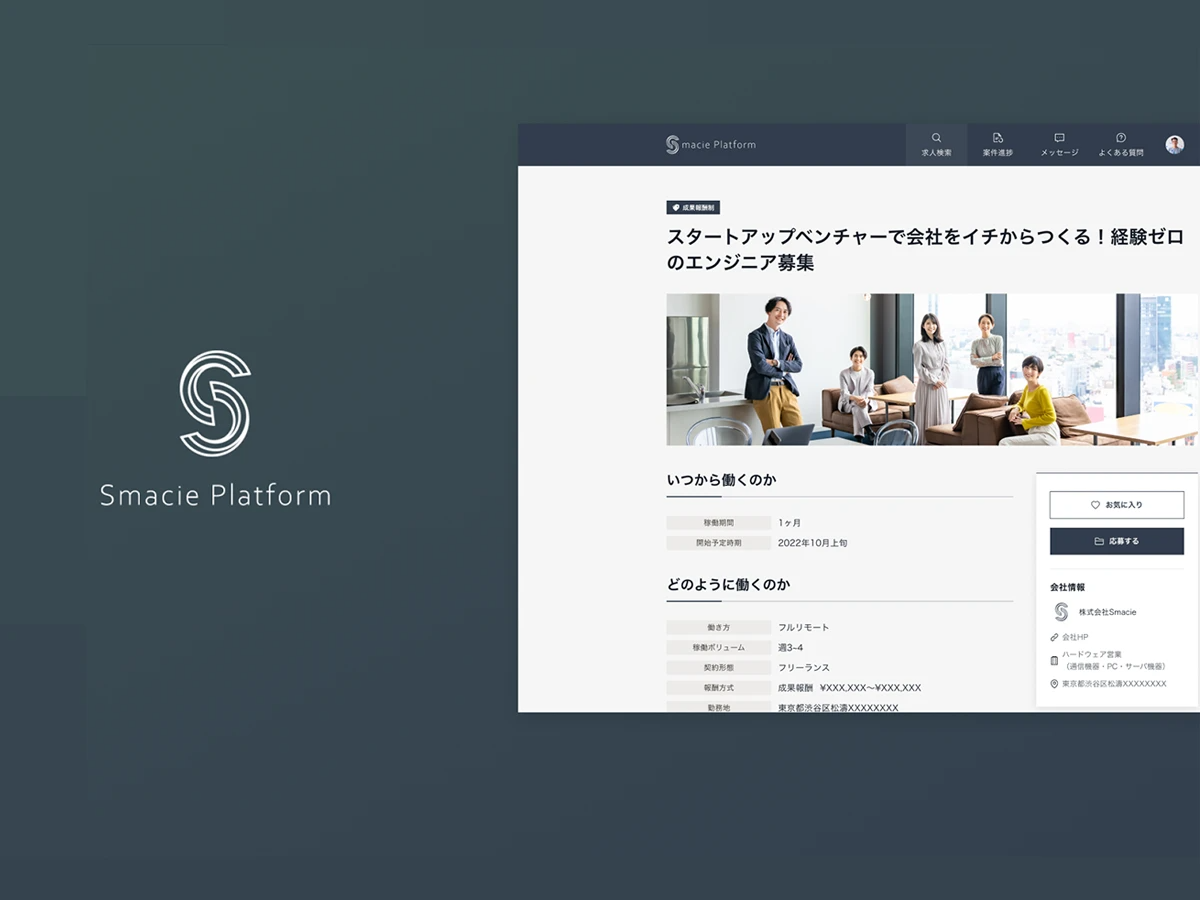Viewport: 1200px width, 900px height.
Task: Click the 報酬方式 label
Action: pyautogui.click(x=719, y=688)
